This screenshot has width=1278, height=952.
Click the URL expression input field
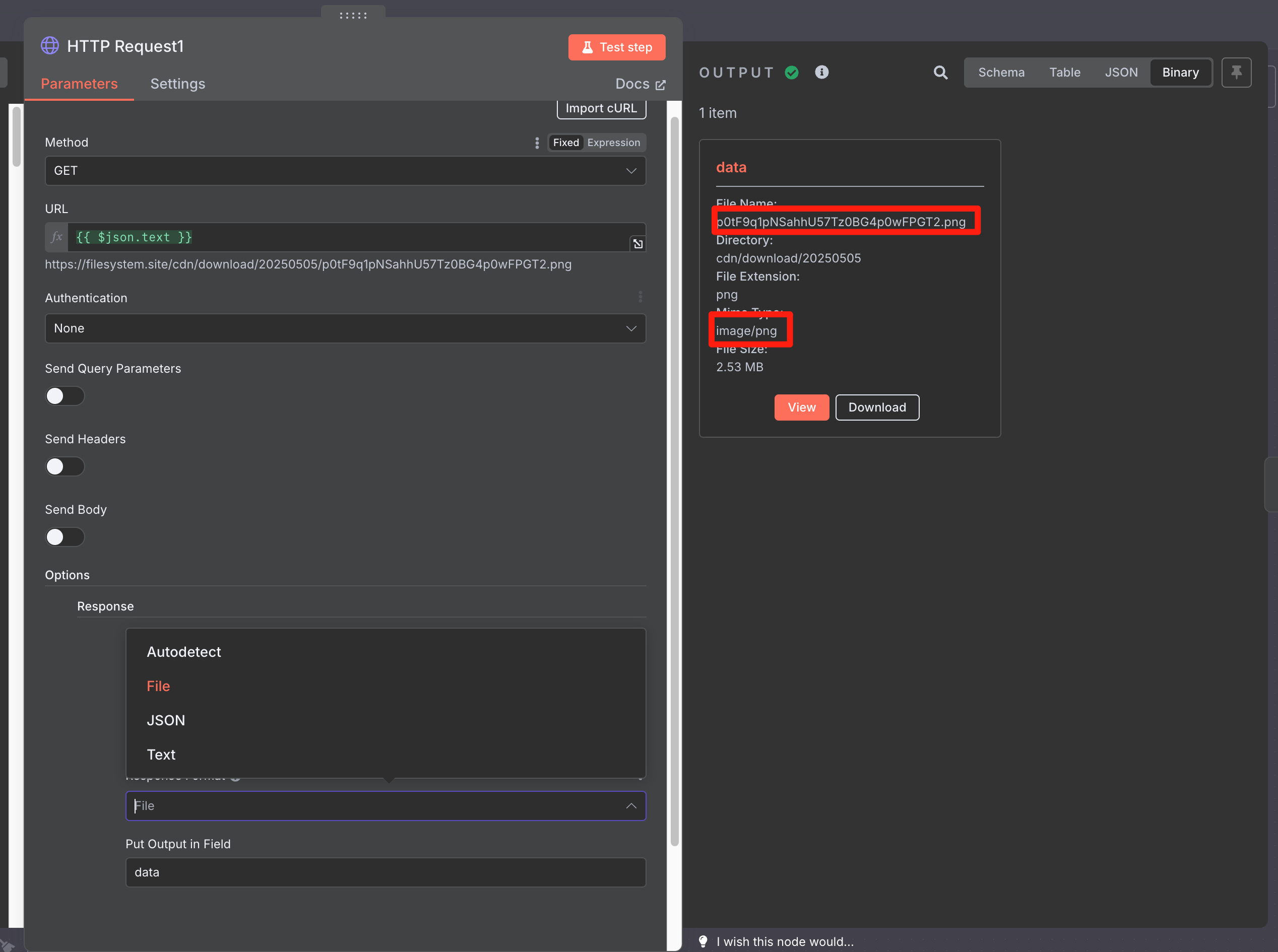[x=349, y=237]
